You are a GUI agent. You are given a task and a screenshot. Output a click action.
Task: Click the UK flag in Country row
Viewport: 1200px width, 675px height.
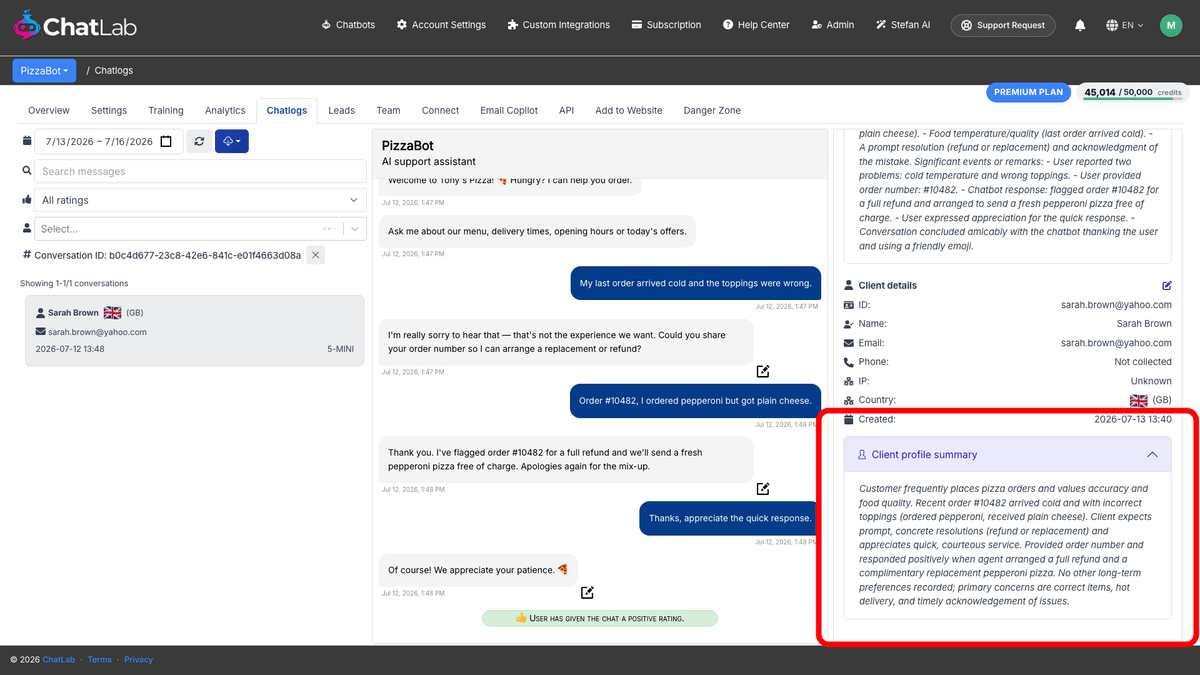coord(1138,400)
